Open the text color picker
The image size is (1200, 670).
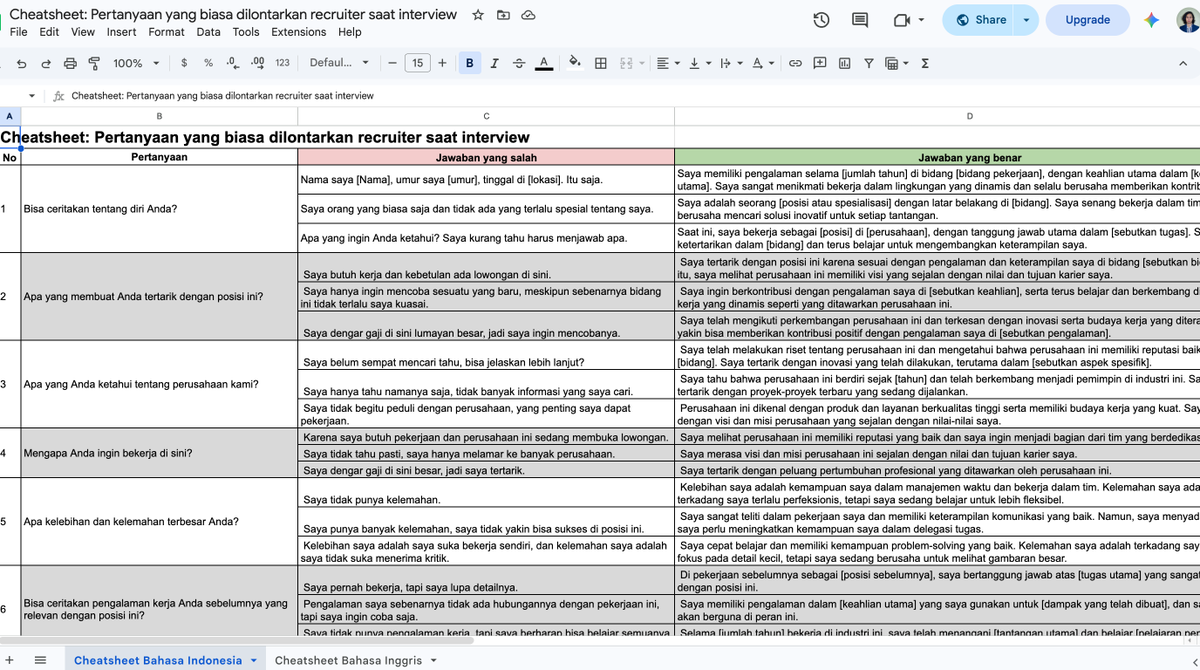pyautogui.click(x=543, y=63)
